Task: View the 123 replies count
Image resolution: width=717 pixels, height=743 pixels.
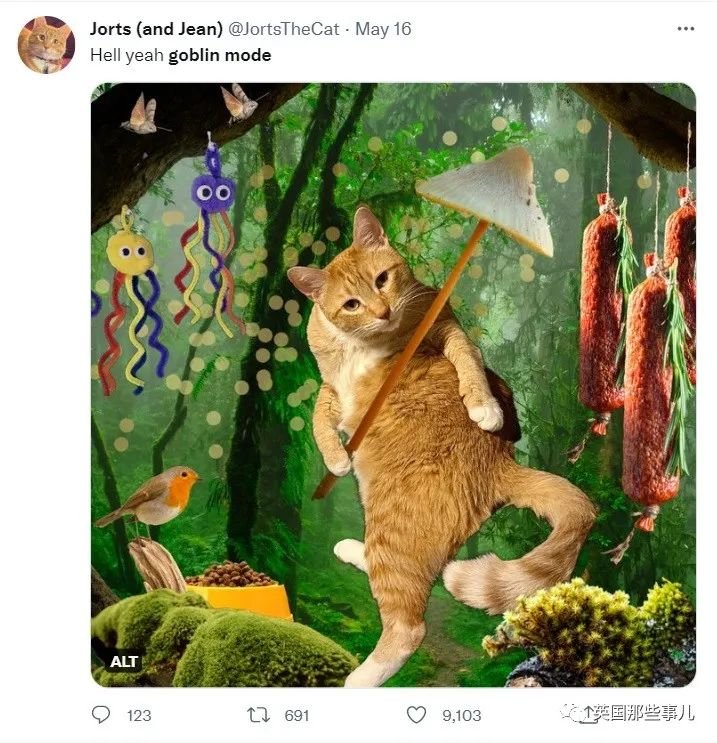Action: (139, 715)
